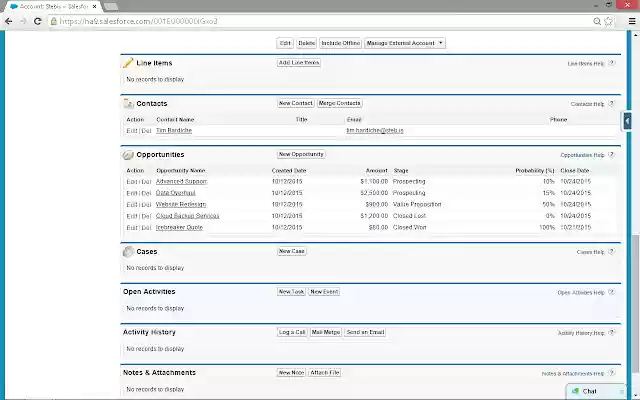Viewport: 640px width, 400px height.
Task: Click the Opportunities Help question icon
Action: coord(611,155)
